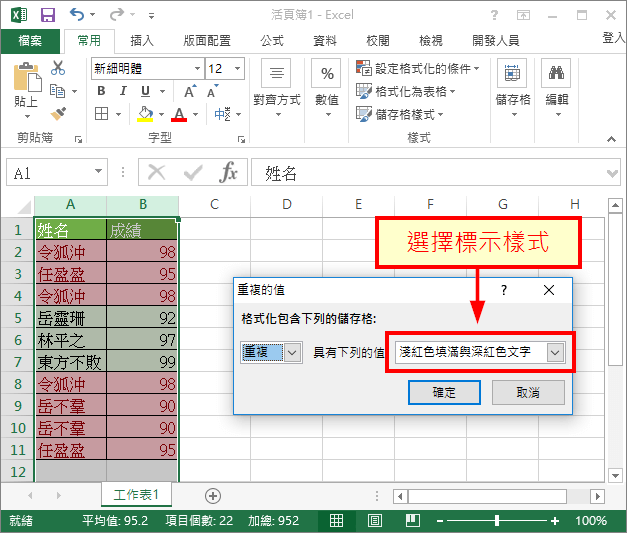The height and width of the screenshot is (533, 627).
Task: Click the yellow fill color swatch
Action: pyautogui.click(x=146, y=114)
